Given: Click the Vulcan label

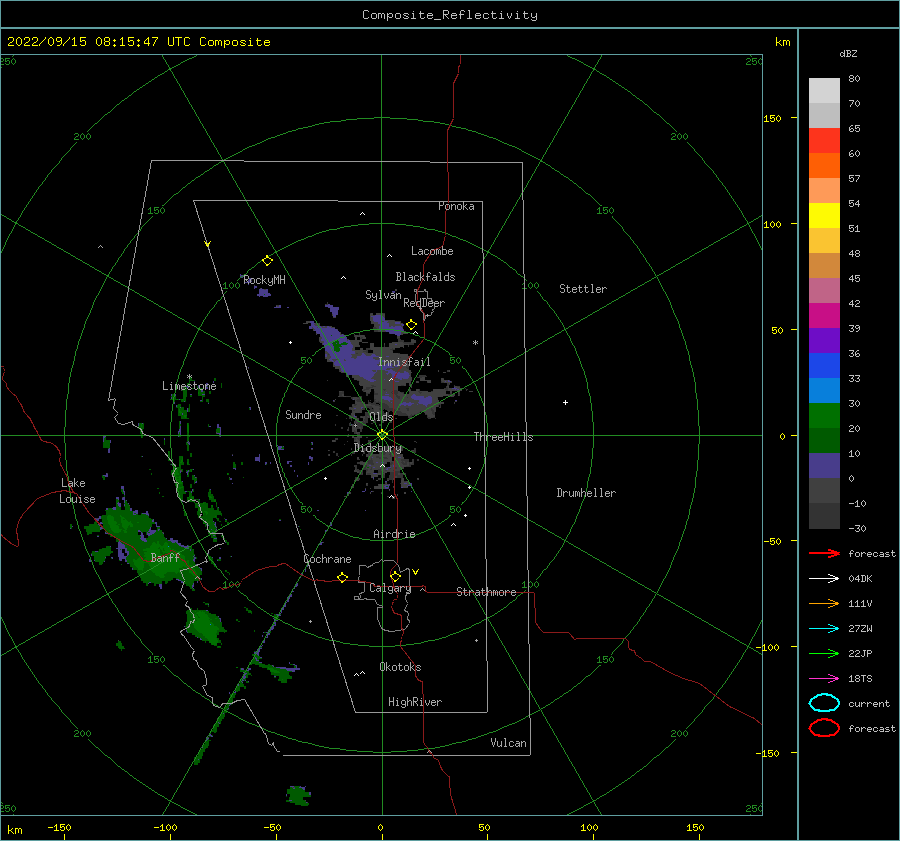Looking at the screenshot, I should click(x=509, y=743).
